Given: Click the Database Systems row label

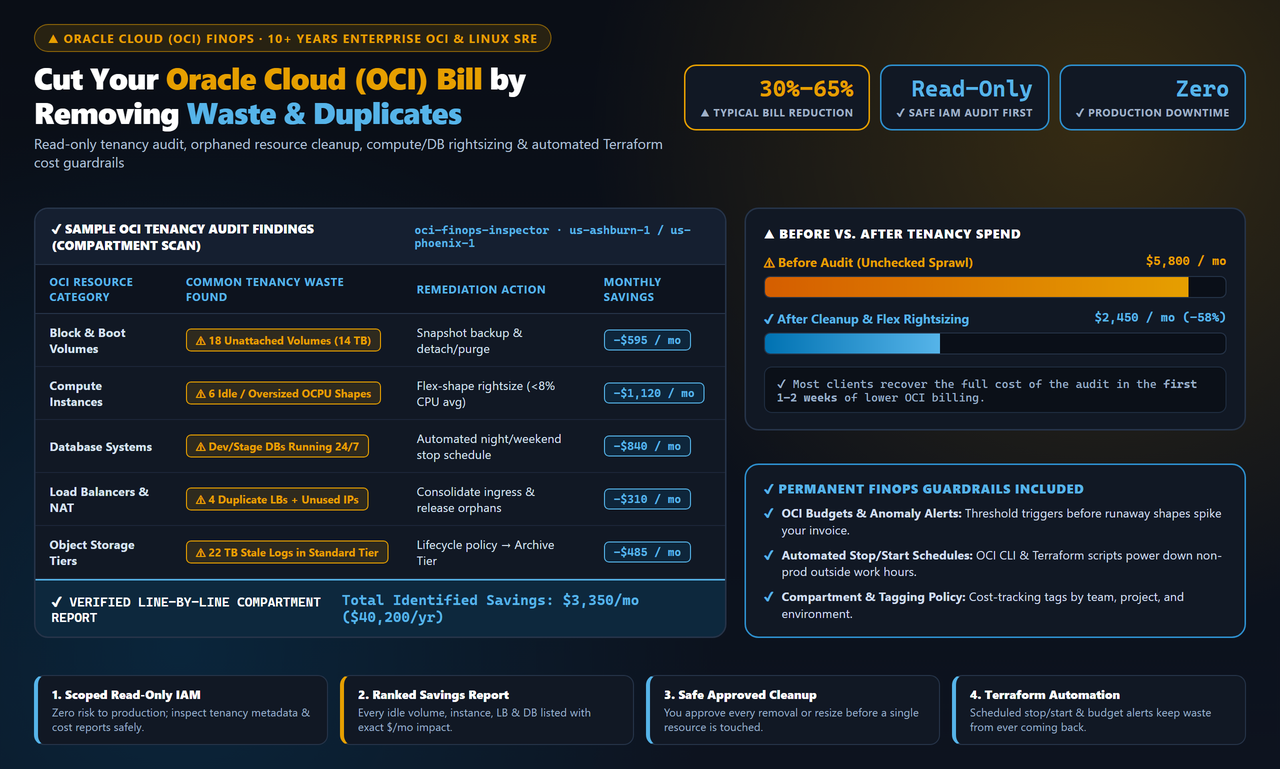Looking at the screenshot, I should (101, 447).
